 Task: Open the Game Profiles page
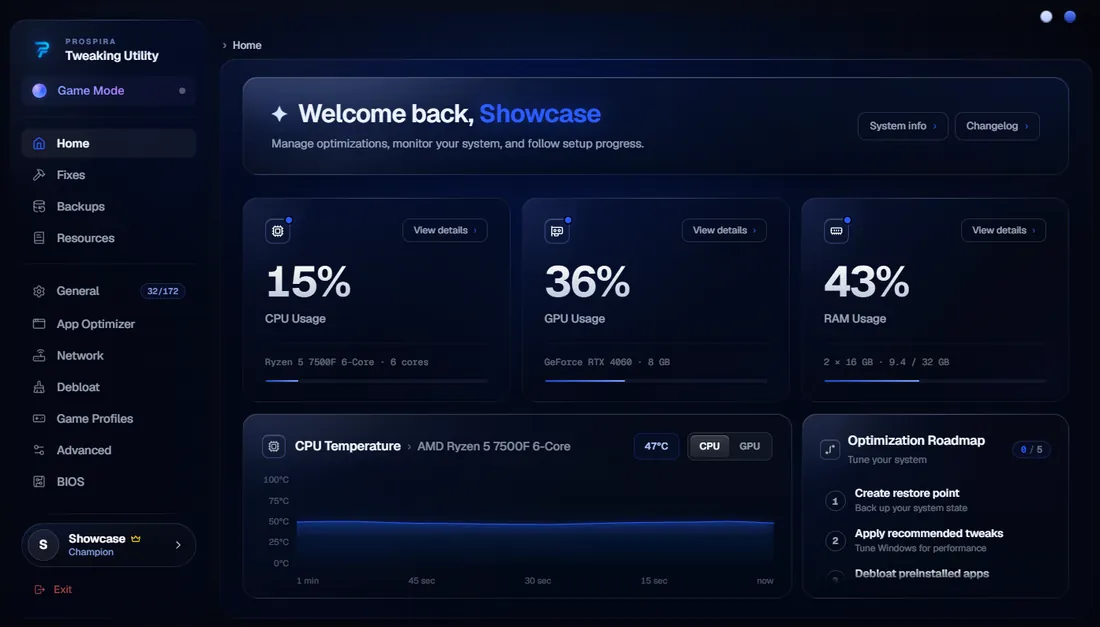(109, 419)
